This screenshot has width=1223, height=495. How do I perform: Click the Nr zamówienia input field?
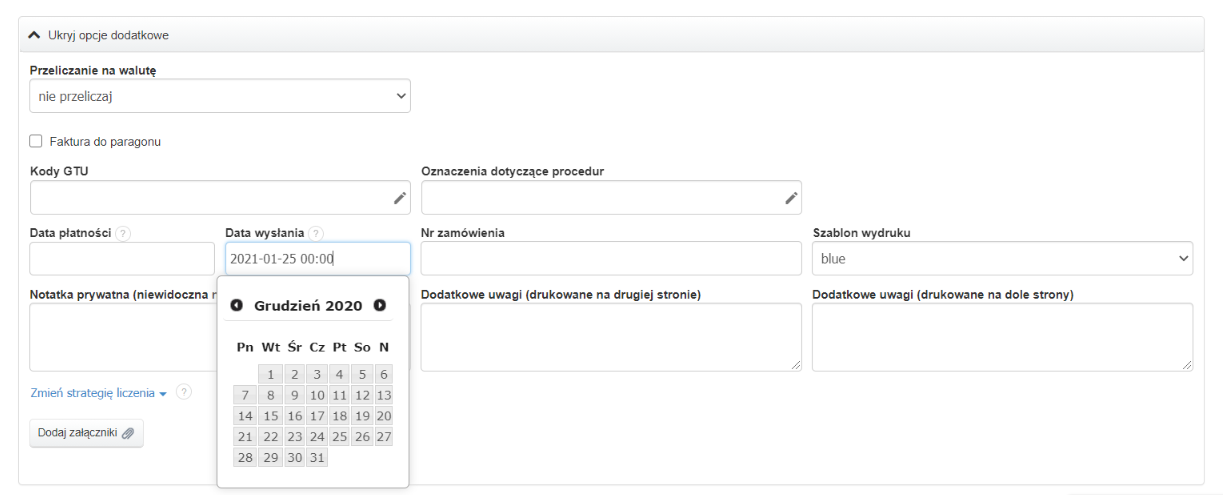(x=611, y=259)
